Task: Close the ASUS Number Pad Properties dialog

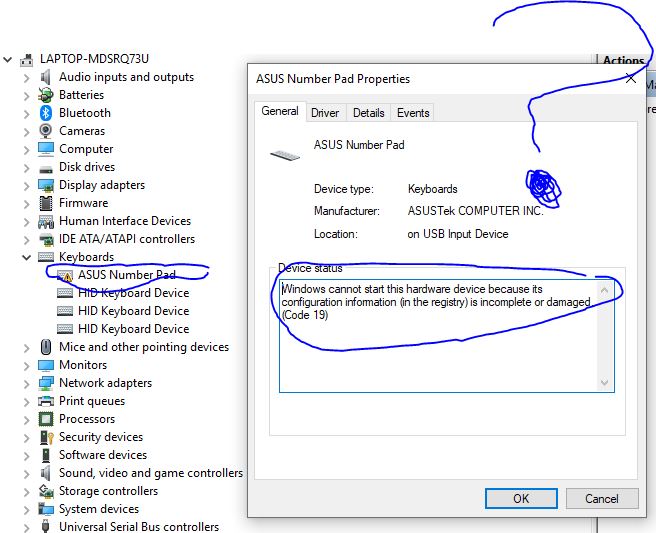Action: (630, 78)
